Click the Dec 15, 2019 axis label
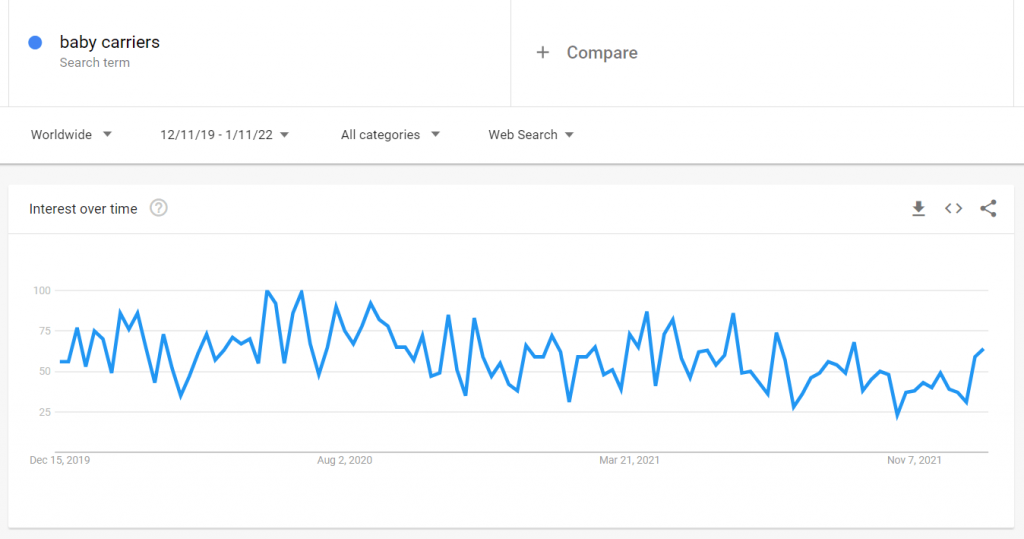 coord(59,460)
